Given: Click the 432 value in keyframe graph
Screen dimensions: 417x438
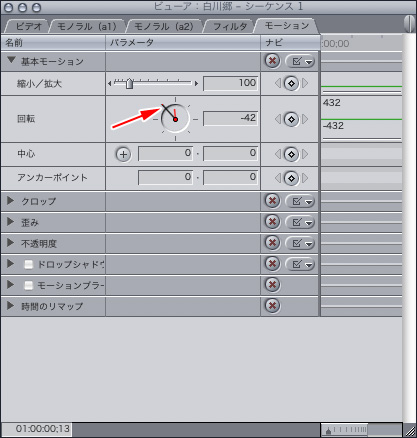Looking at the screenshot, I should pyautogui.click(x=332, y=103).
